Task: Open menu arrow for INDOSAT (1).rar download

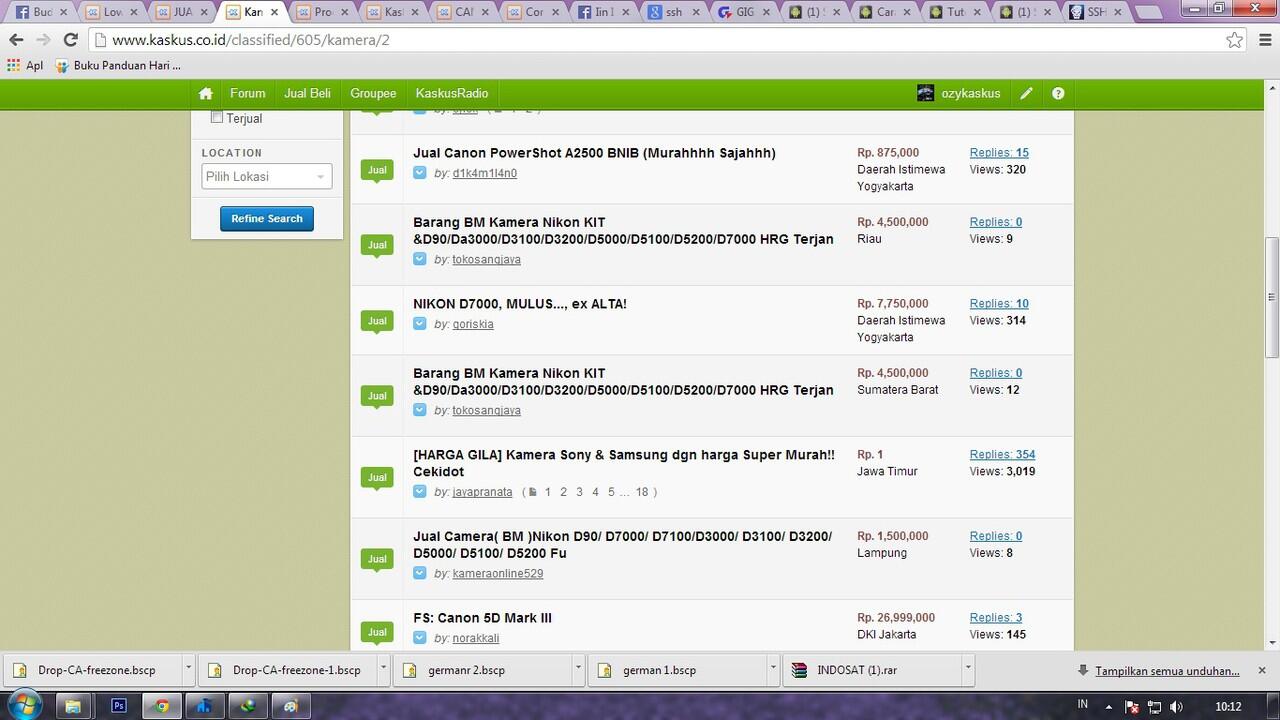Action: pyautogui.click(x=967, y=670)
